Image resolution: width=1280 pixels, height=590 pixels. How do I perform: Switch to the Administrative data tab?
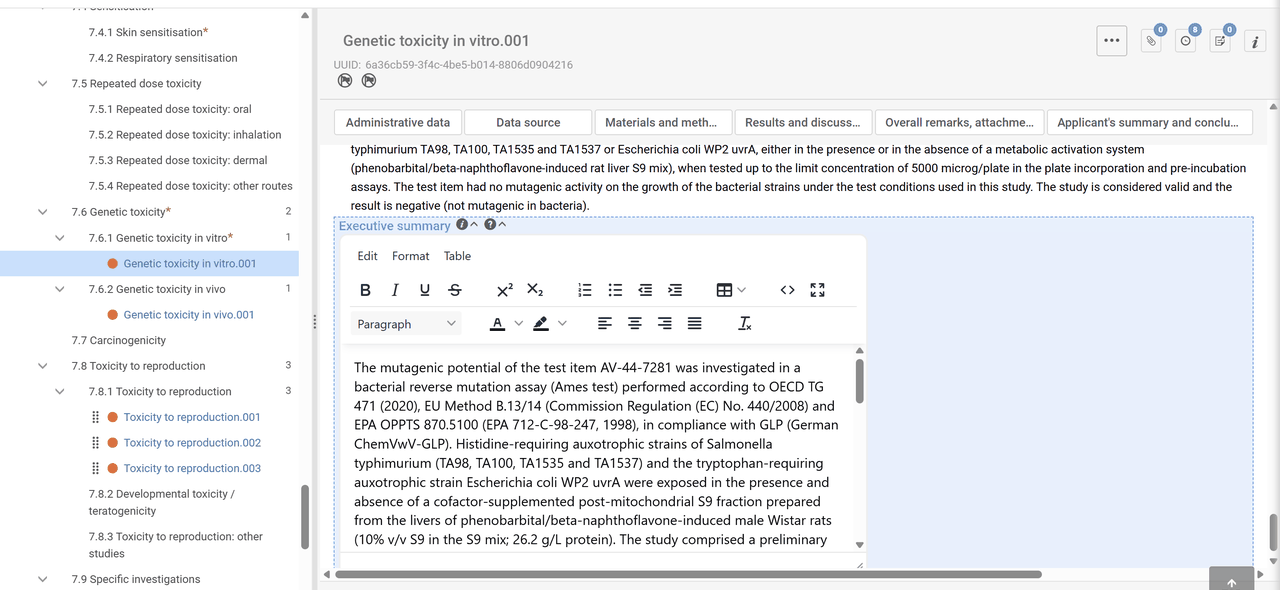[398, 122]
